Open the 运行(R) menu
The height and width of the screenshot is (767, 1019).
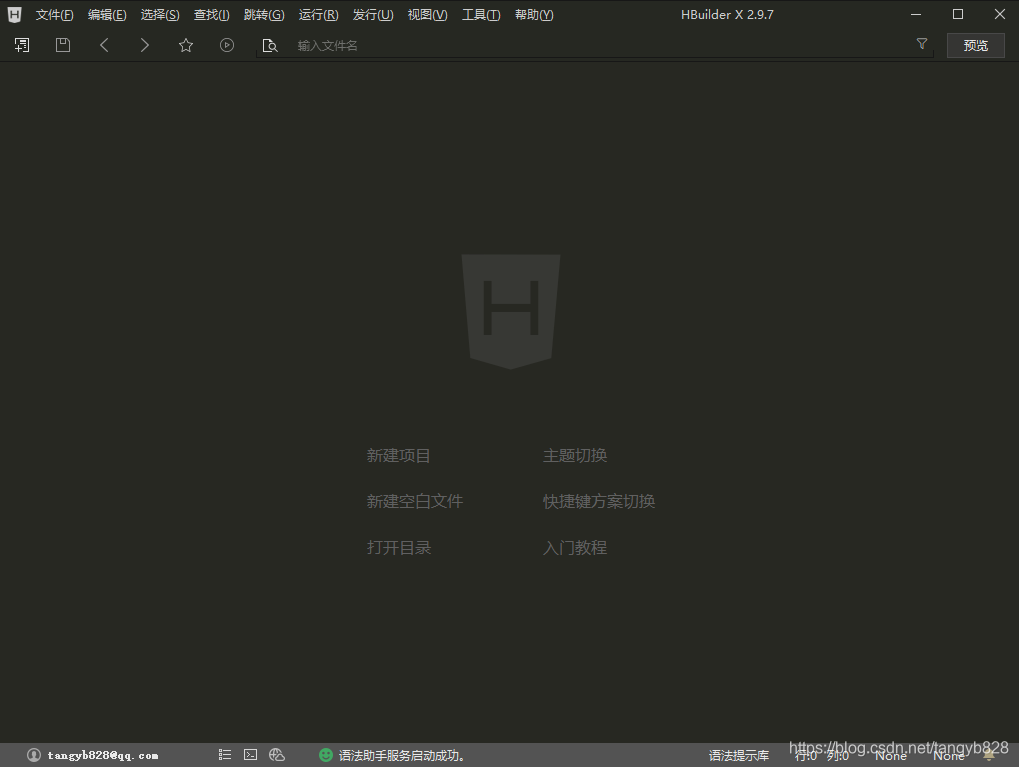tap(318, 14)
